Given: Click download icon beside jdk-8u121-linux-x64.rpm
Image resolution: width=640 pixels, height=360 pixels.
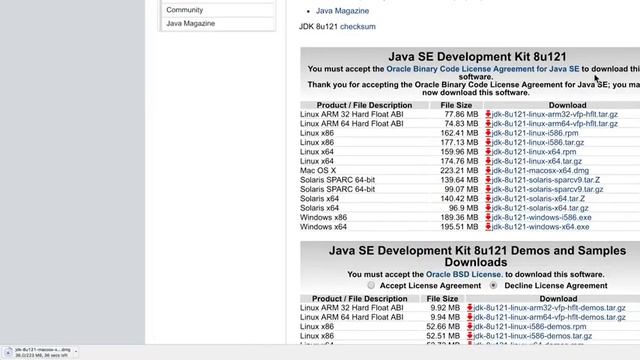Looking at the screenshot, I should pos(488,152).
